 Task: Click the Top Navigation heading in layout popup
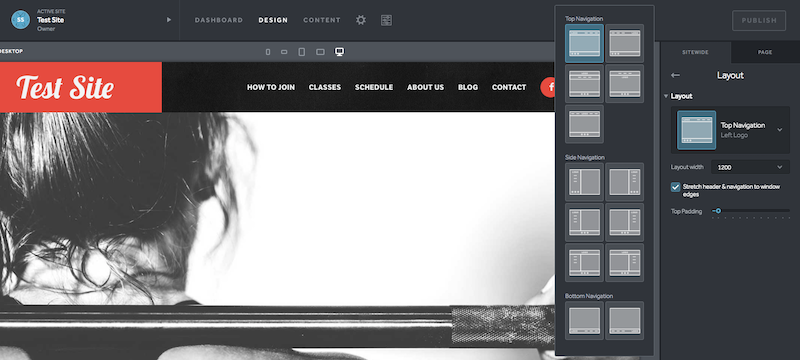584,19
